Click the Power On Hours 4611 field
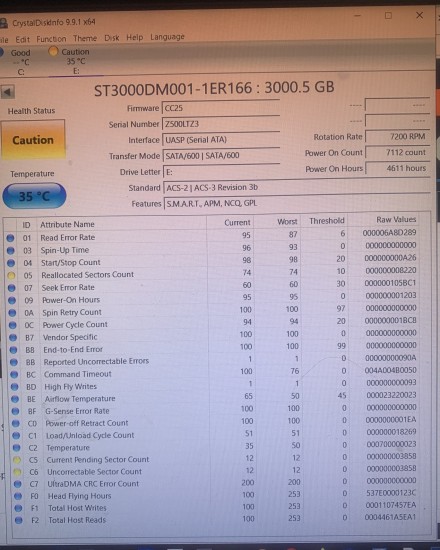The width and height of the screenshot is (440, 550). 397,168
